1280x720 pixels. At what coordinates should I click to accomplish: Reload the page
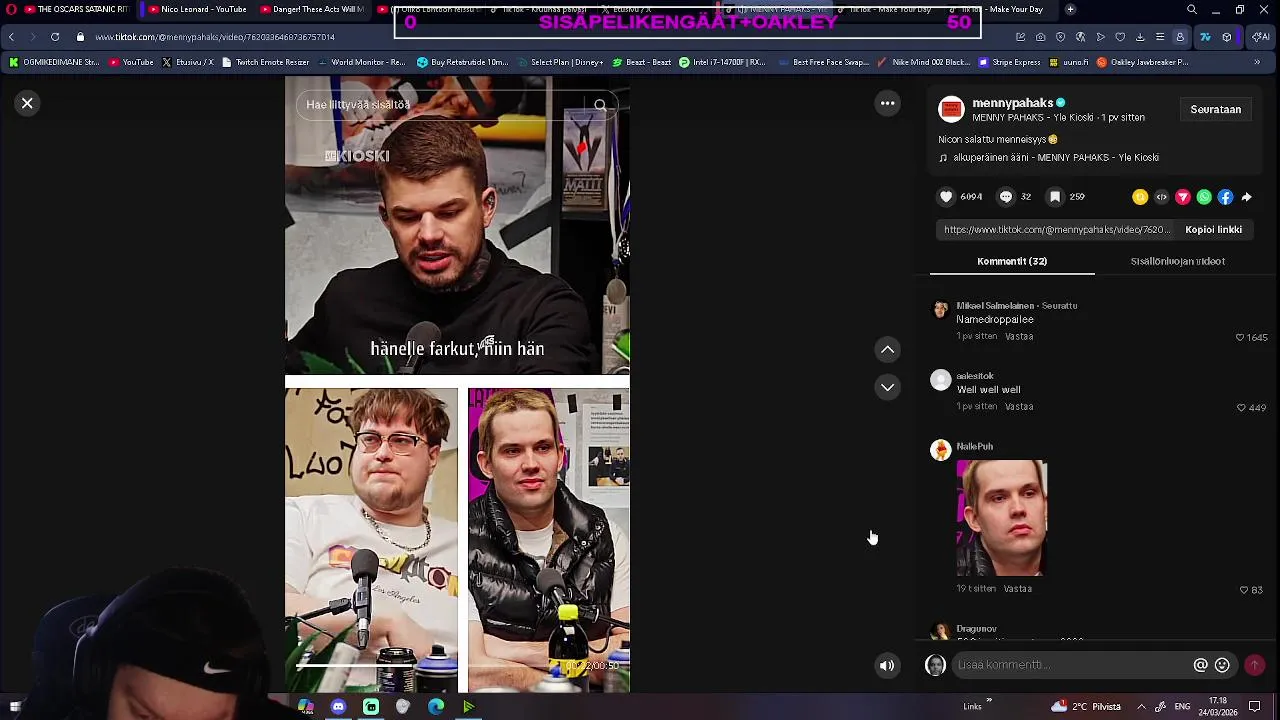tap(55, 37)
